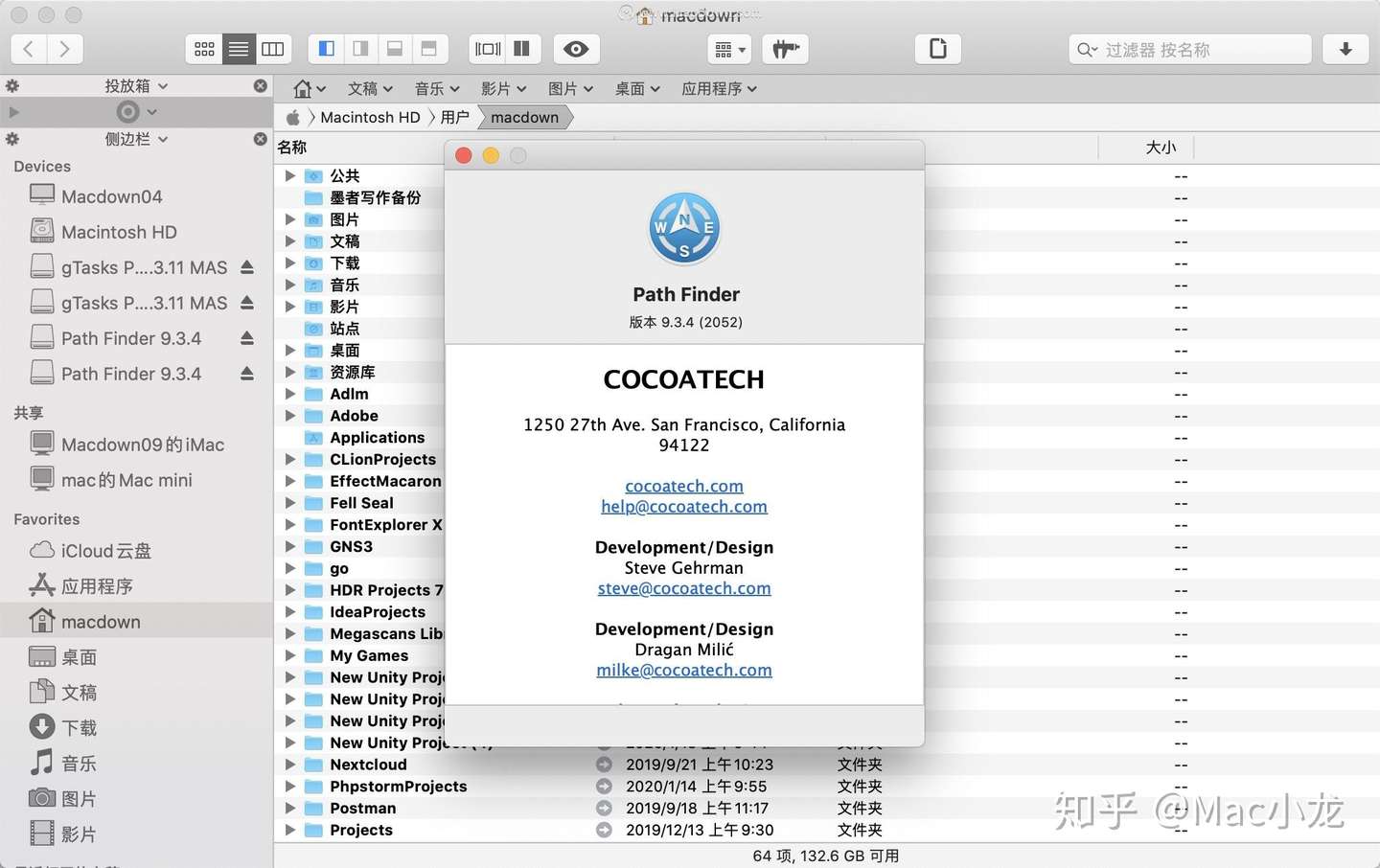Expand the 公共 folder

point(289,175)
